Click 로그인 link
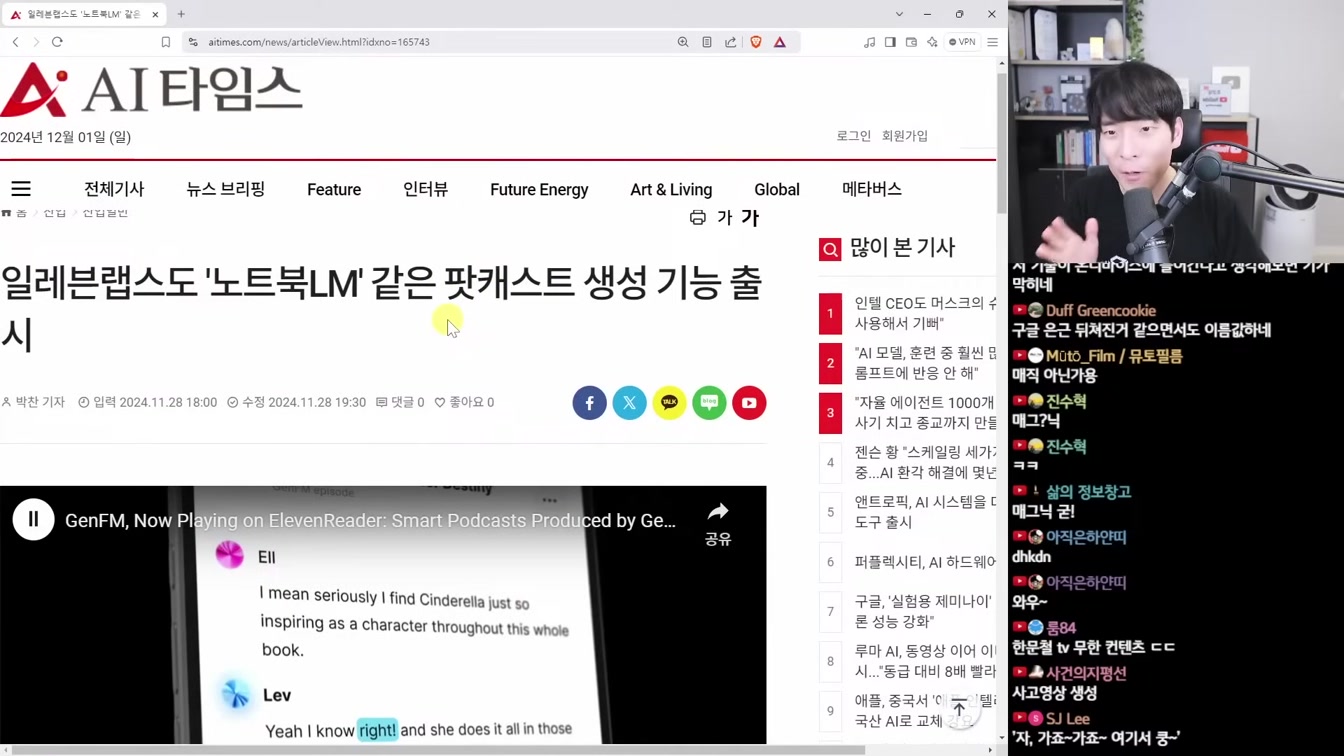 pyautogui.click(x=854, y=136)
